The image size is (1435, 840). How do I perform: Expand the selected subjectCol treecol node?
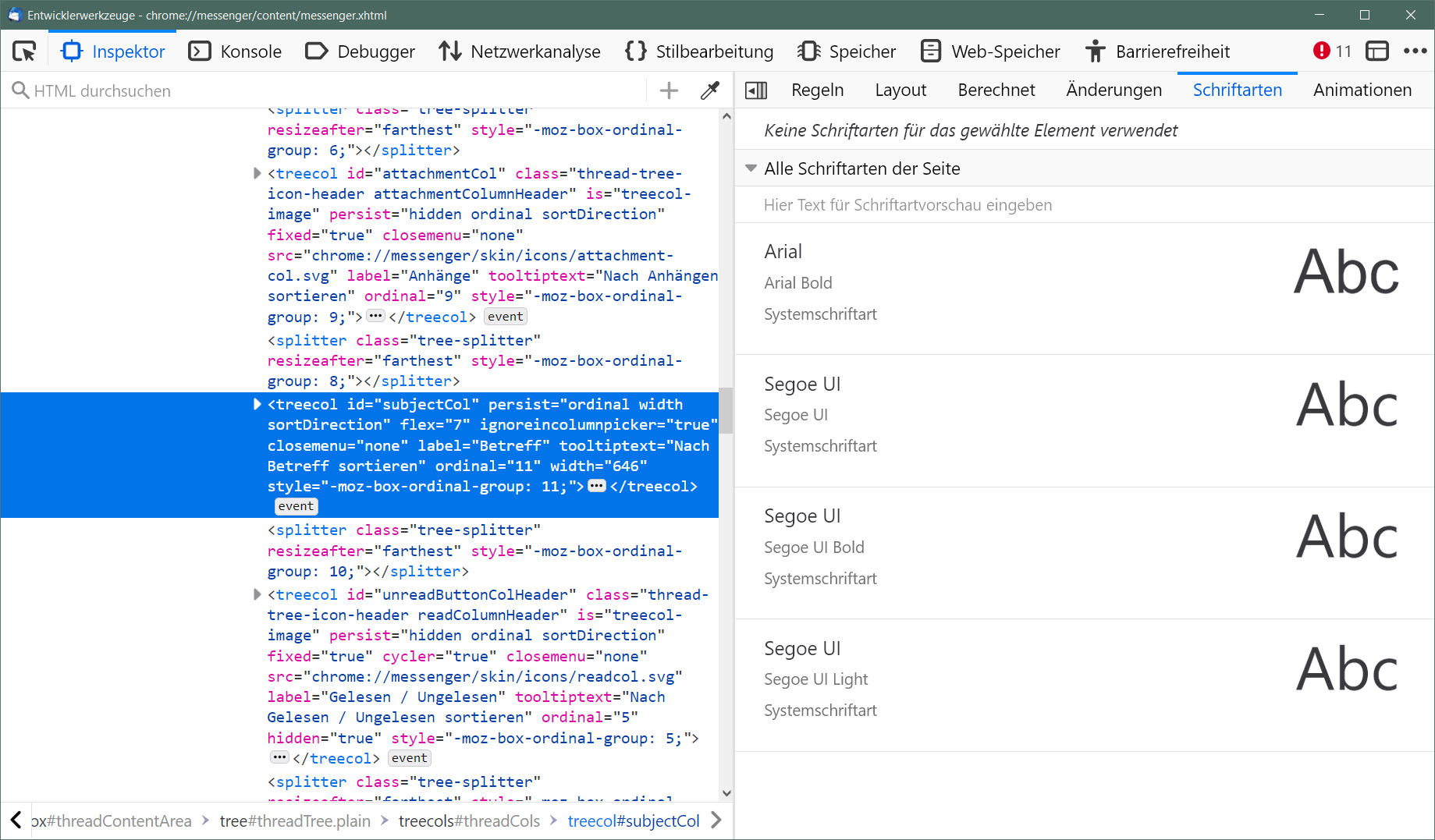point(257,404)
